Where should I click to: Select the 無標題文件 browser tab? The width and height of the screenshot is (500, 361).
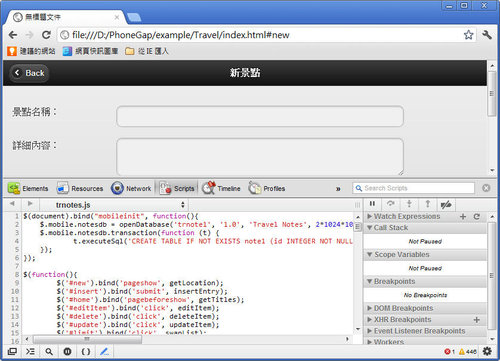pyautogui.click(x=65, y=17)
